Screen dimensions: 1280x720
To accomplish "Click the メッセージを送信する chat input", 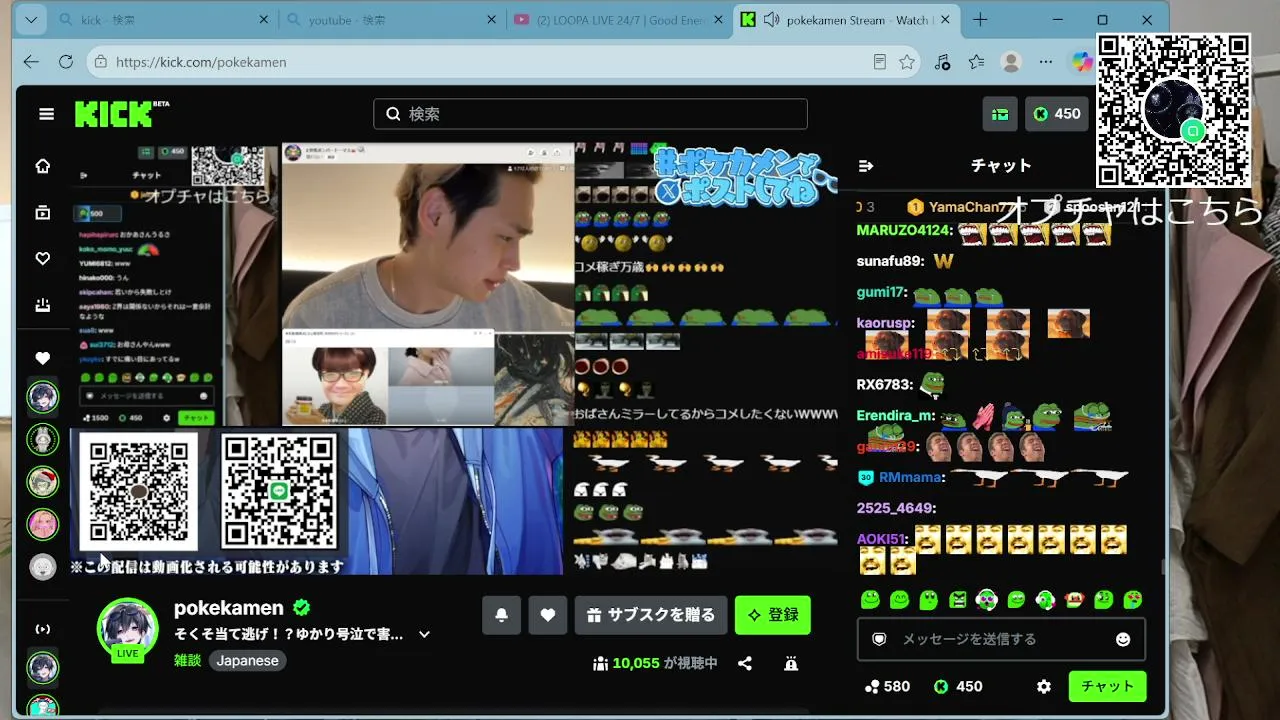I will (x=1001, y=639).
